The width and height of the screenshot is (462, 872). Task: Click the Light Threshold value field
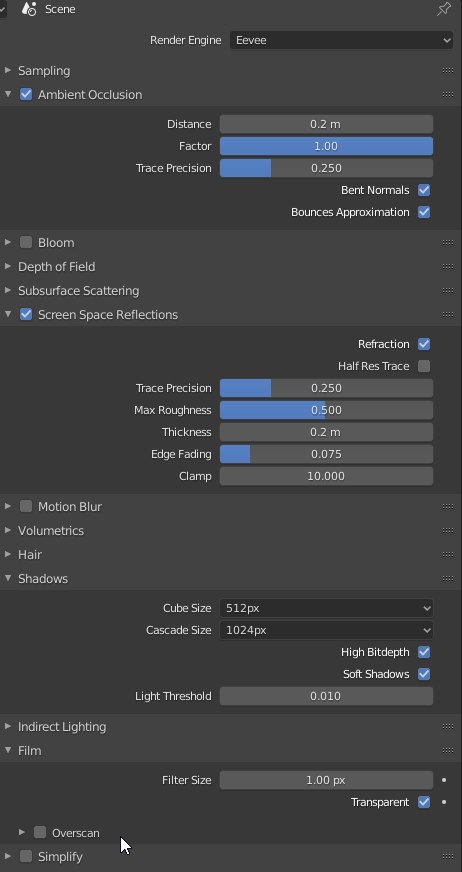point(326,696)
